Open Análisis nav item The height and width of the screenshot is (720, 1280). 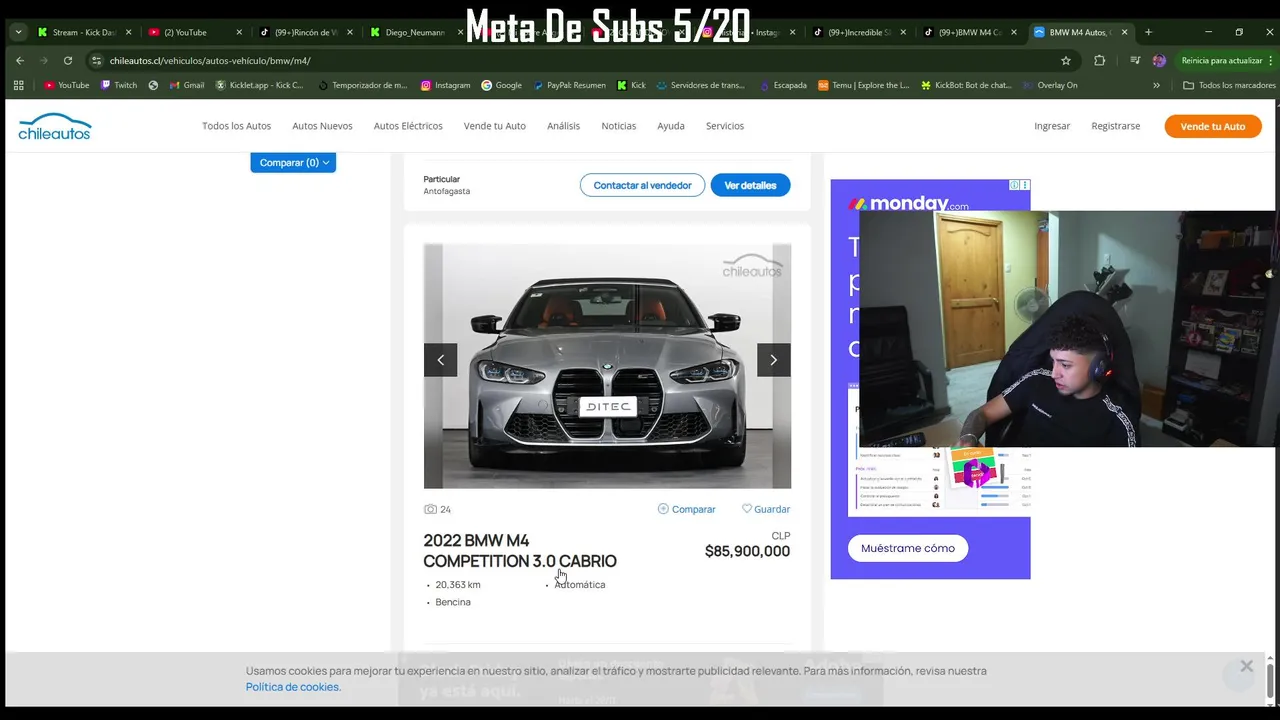pos(563,126)
